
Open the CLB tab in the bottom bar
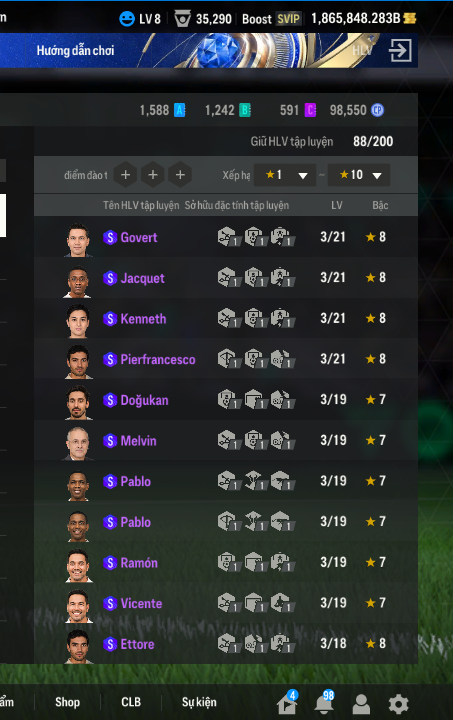tap(131, 702)
